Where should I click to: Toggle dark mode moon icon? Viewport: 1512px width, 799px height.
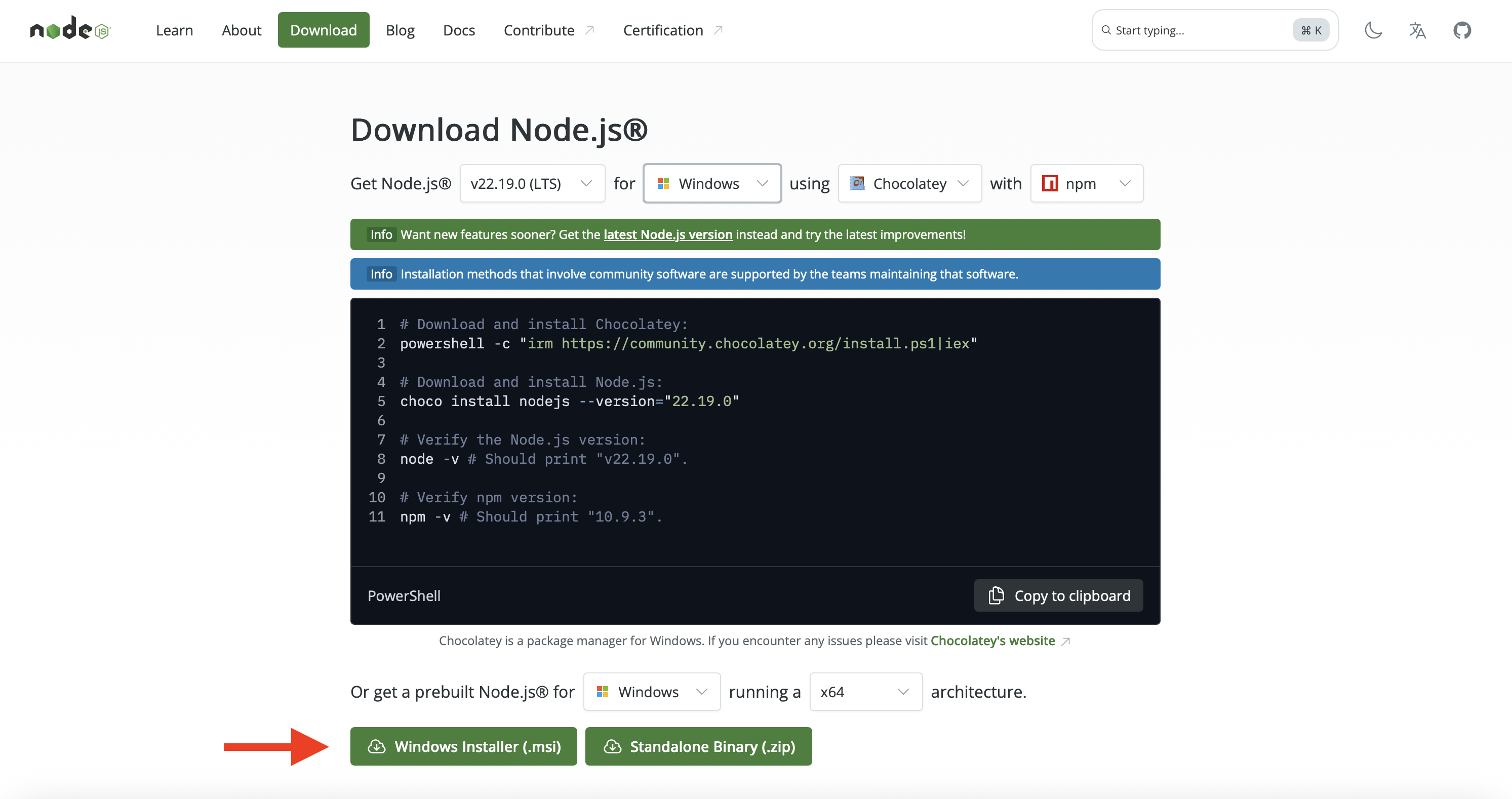coord(1373,30)
